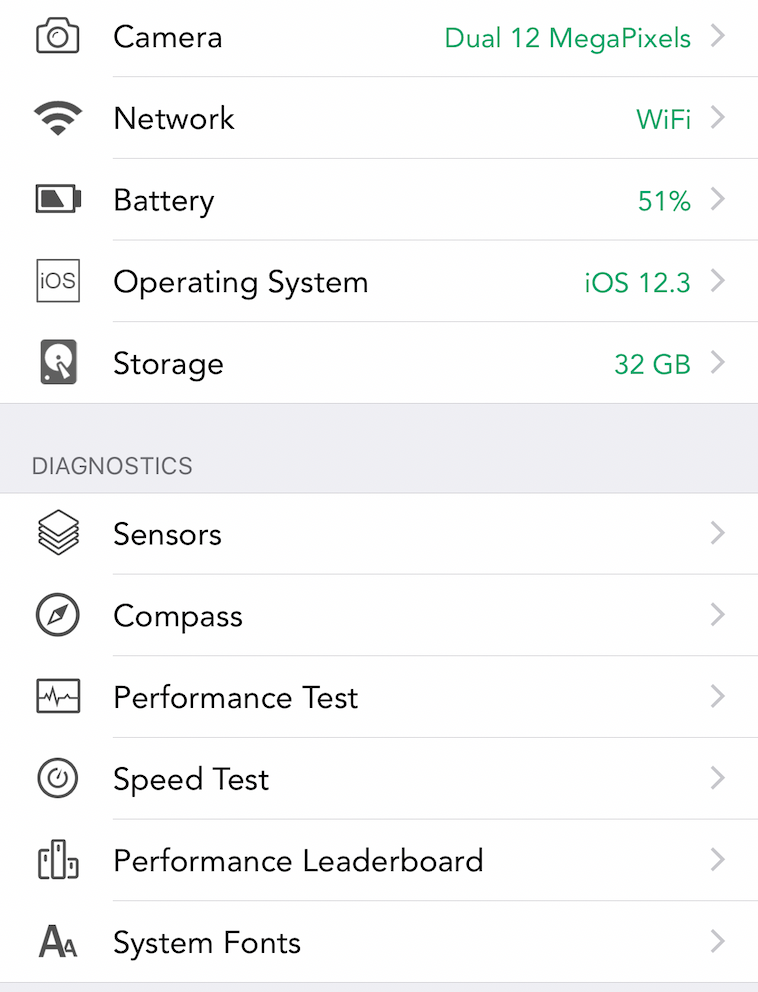Expand Camera details via its chevron
This screenshot has height=992, width=758.
(717, 37)
